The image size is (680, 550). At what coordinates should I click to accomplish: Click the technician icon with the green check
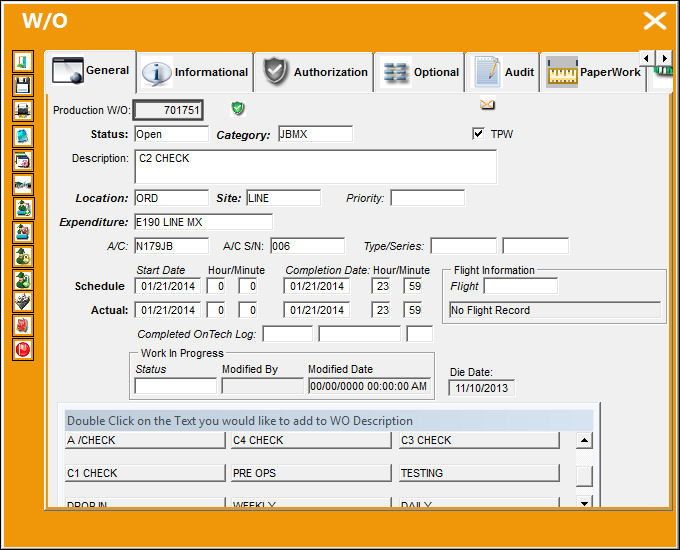[23, 280]
